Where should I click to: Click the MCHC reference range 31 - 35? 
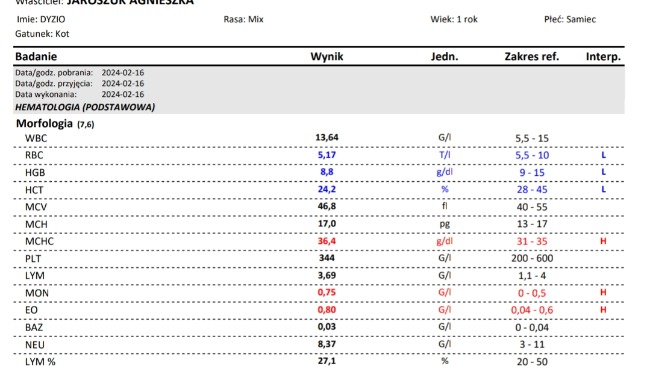(532, 242)
